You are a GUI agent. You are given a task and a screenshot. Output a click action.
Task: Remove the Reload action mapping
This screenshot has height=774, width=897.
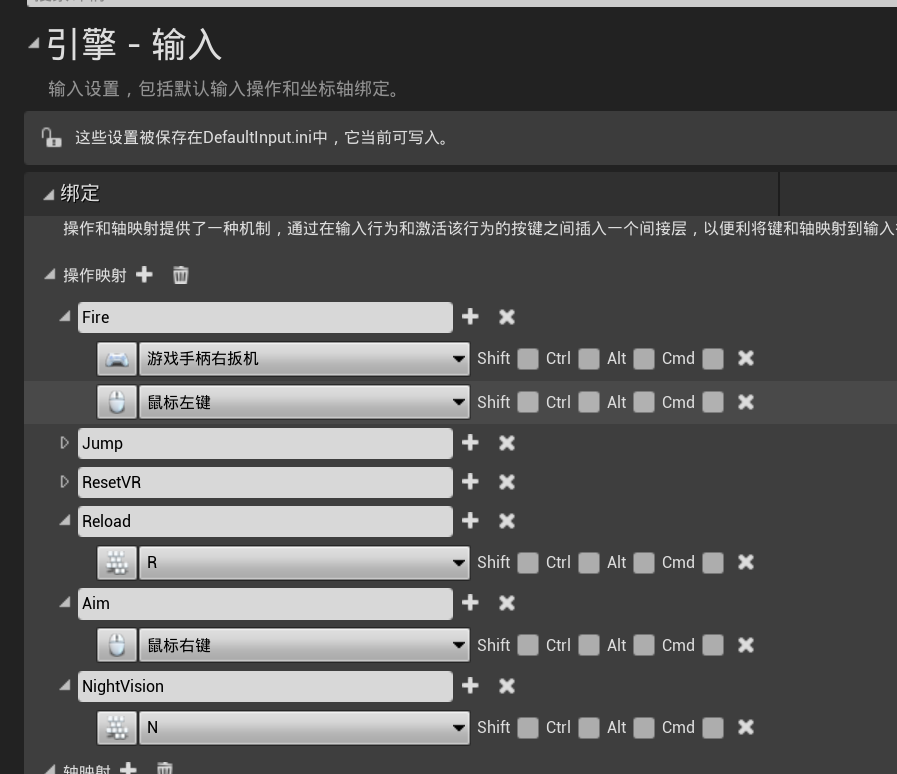coord(507,521)
